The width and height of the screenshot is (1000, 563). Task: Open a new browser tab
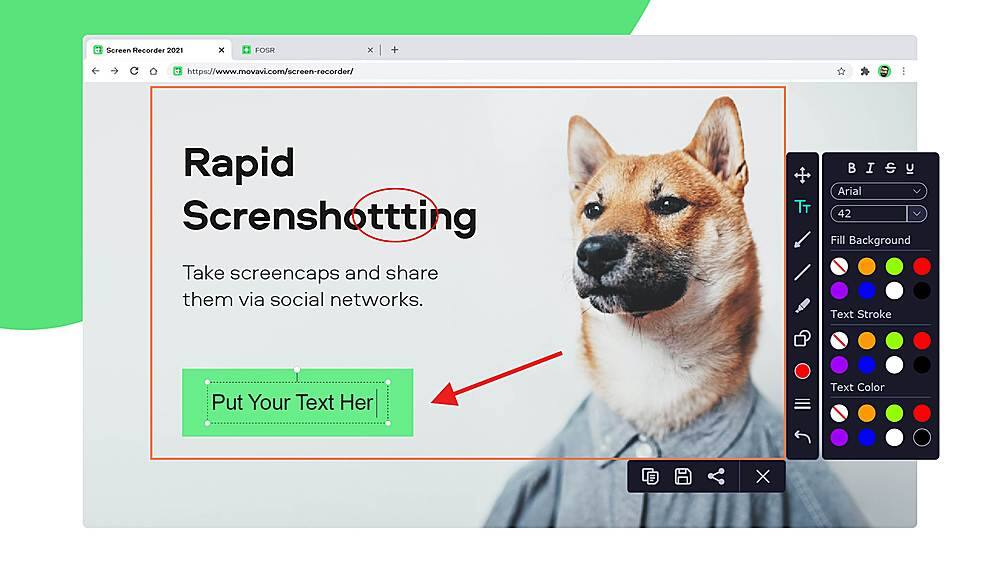[395, 50]
